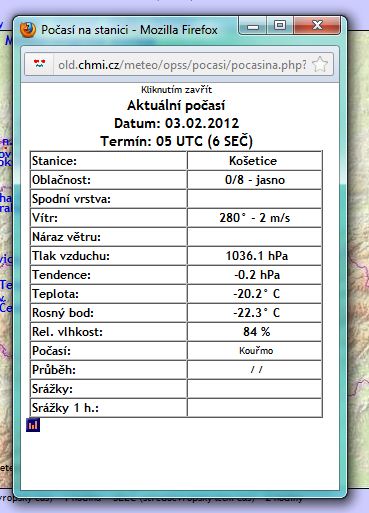Click the Datum 03.02.2012 line
This screenshot has height=513, width=369.
click(176, 123)
